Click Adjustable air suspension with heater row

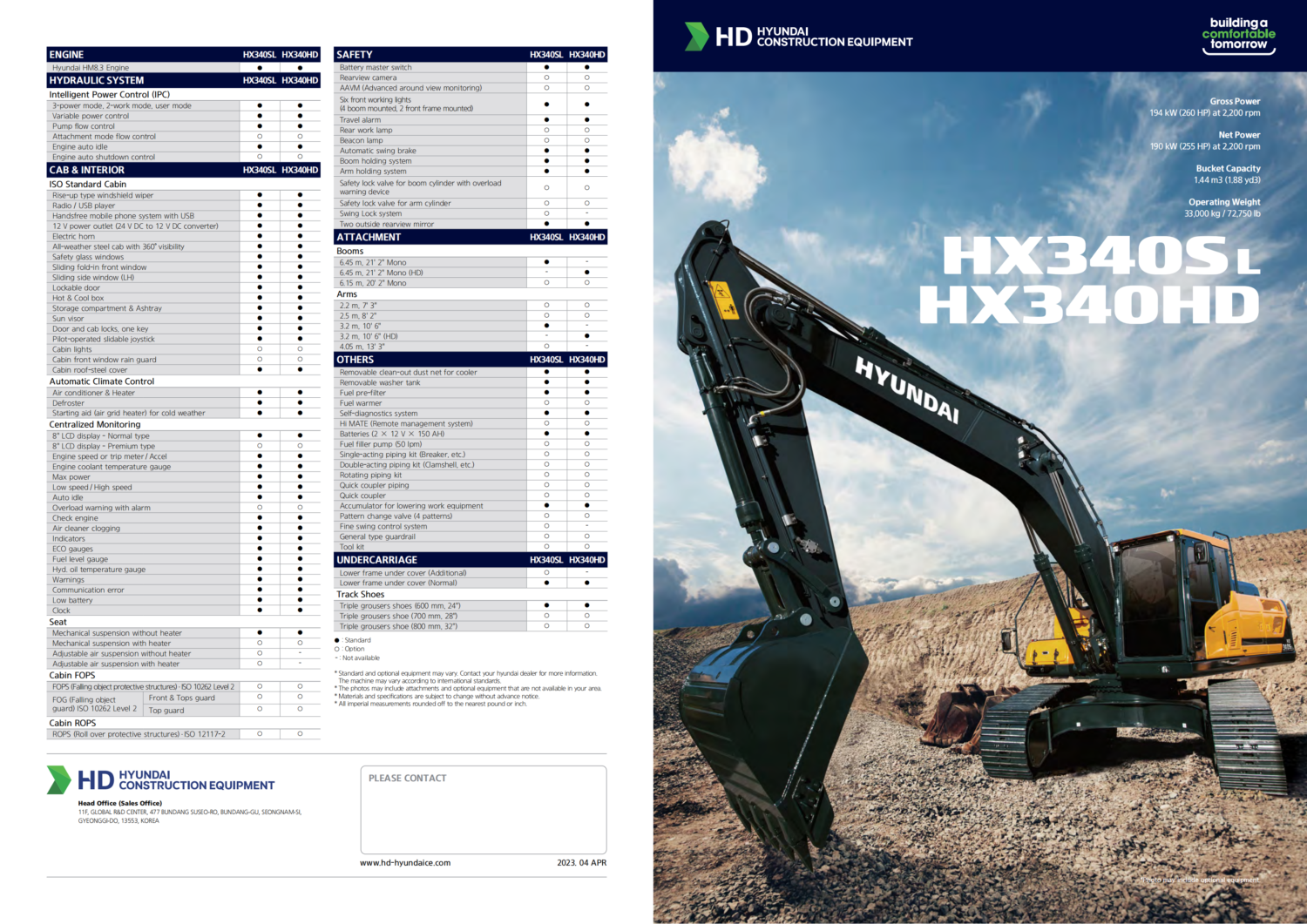[184, 664]
